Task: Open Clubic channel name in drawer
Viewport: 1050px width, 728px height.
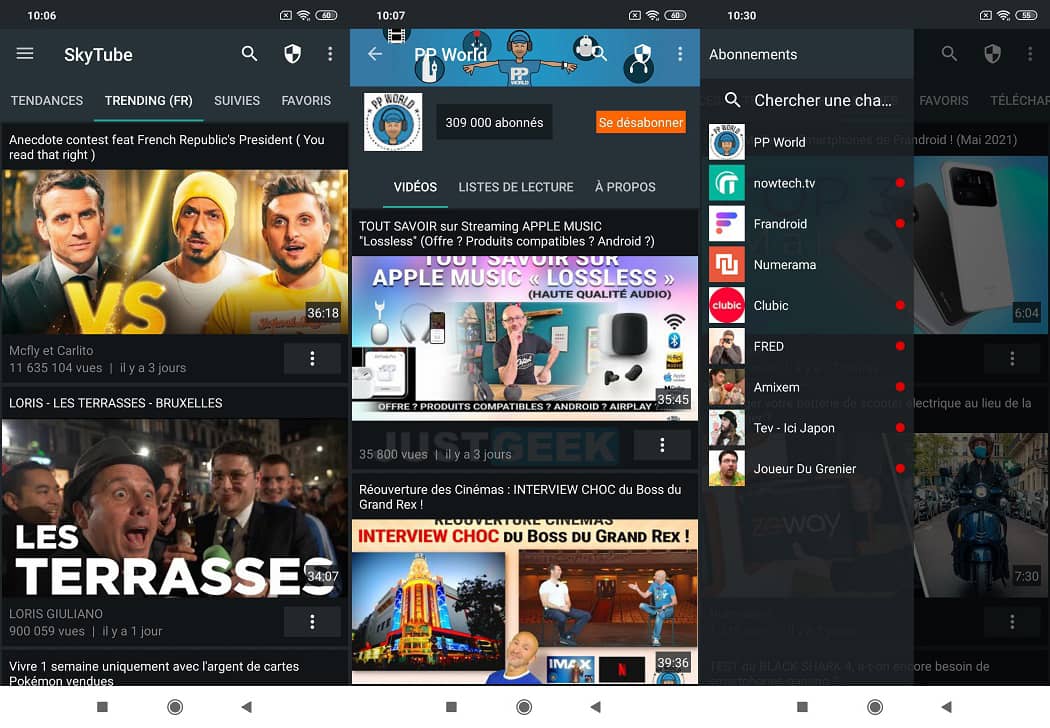Action: coord(771,305)
